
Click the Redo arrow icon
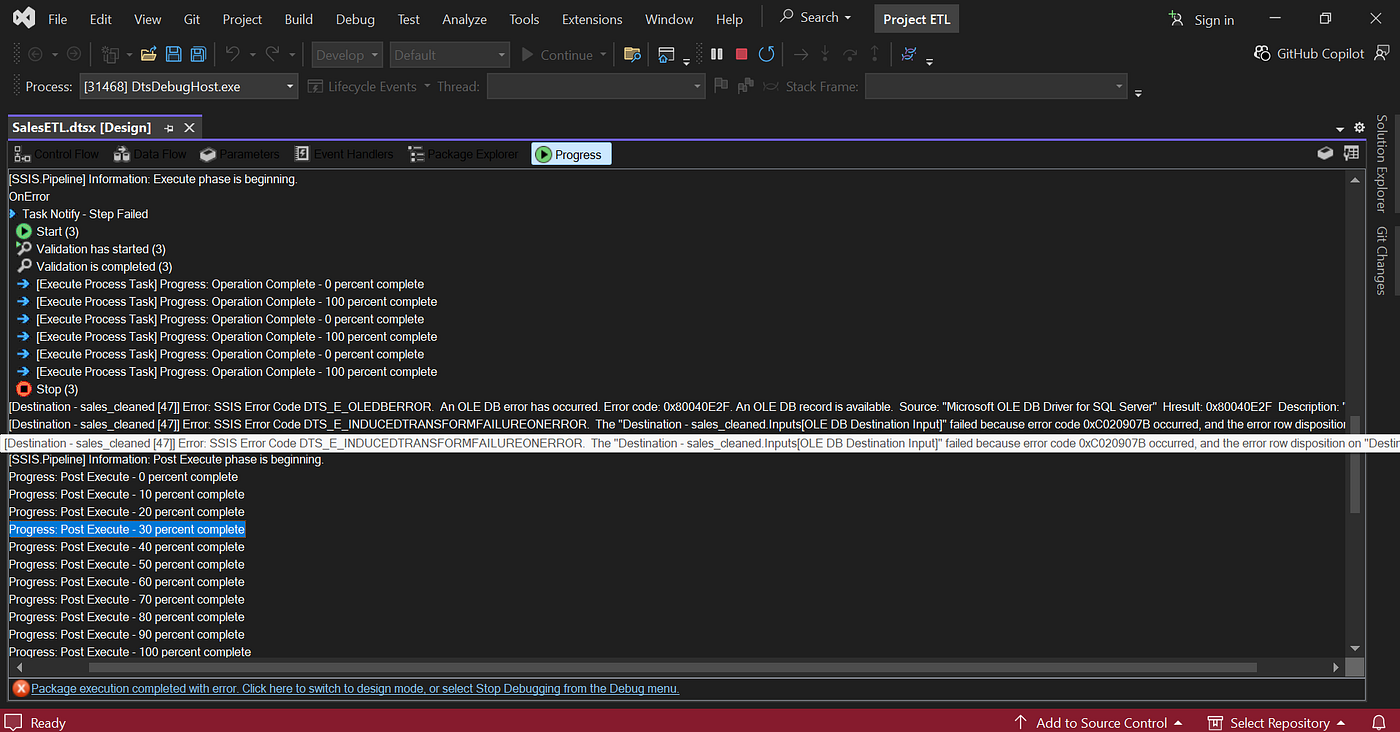tap(271, 55)
